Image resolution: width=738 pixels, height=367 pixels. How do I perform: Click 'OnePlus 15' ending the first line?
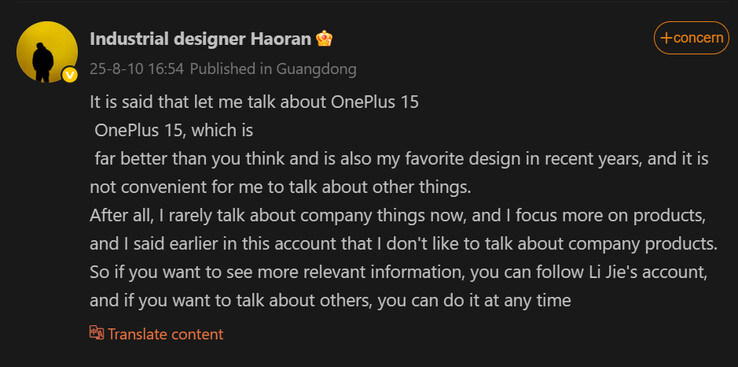point(375,102)
